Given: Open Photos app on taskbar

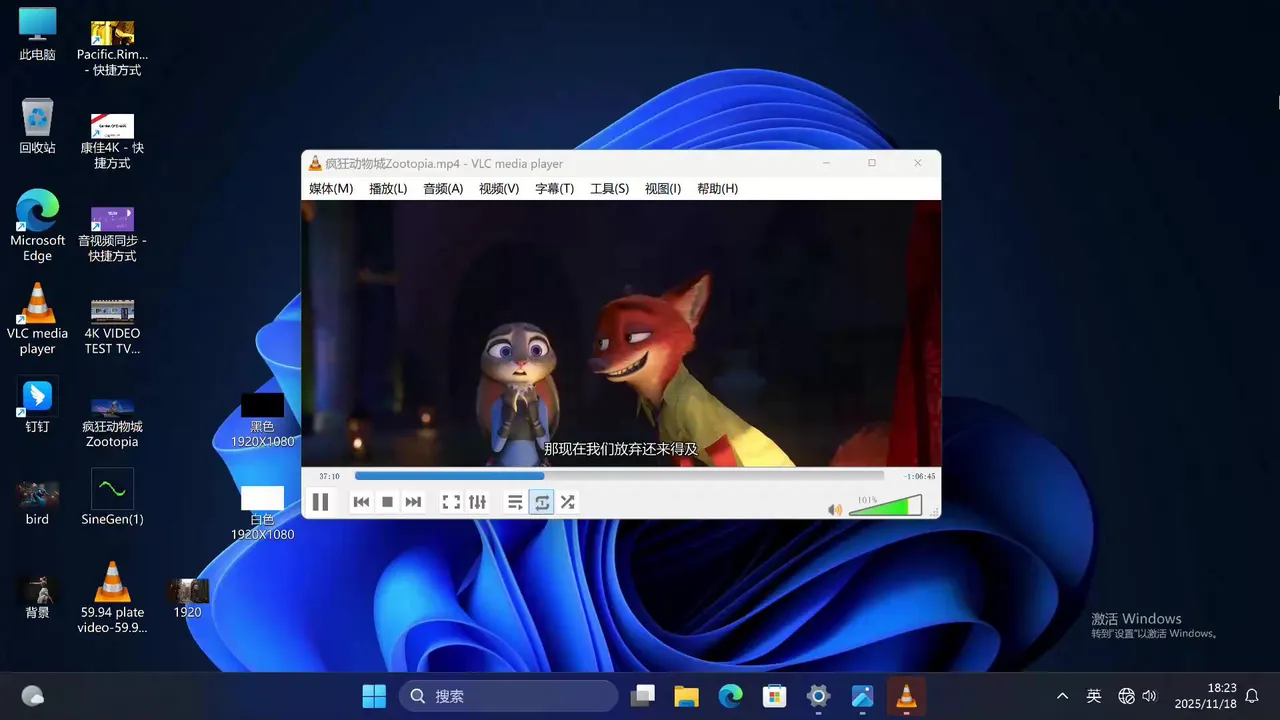Looking at the screenshot, I should 862,696.
